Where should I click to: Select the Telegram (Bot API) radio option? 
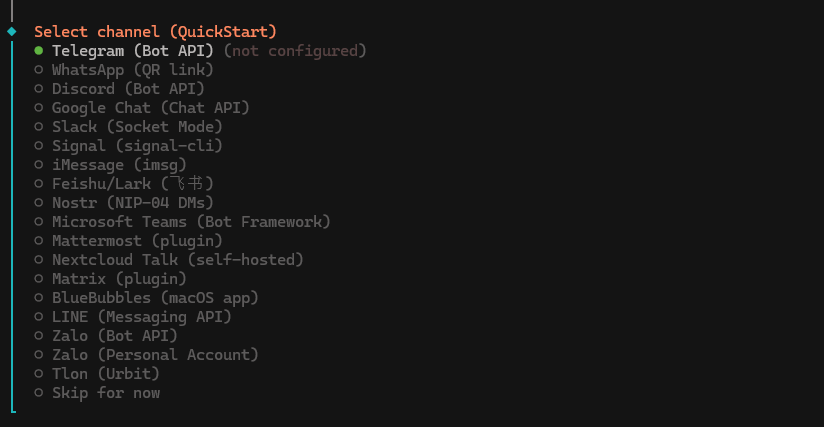coord(132,51)
